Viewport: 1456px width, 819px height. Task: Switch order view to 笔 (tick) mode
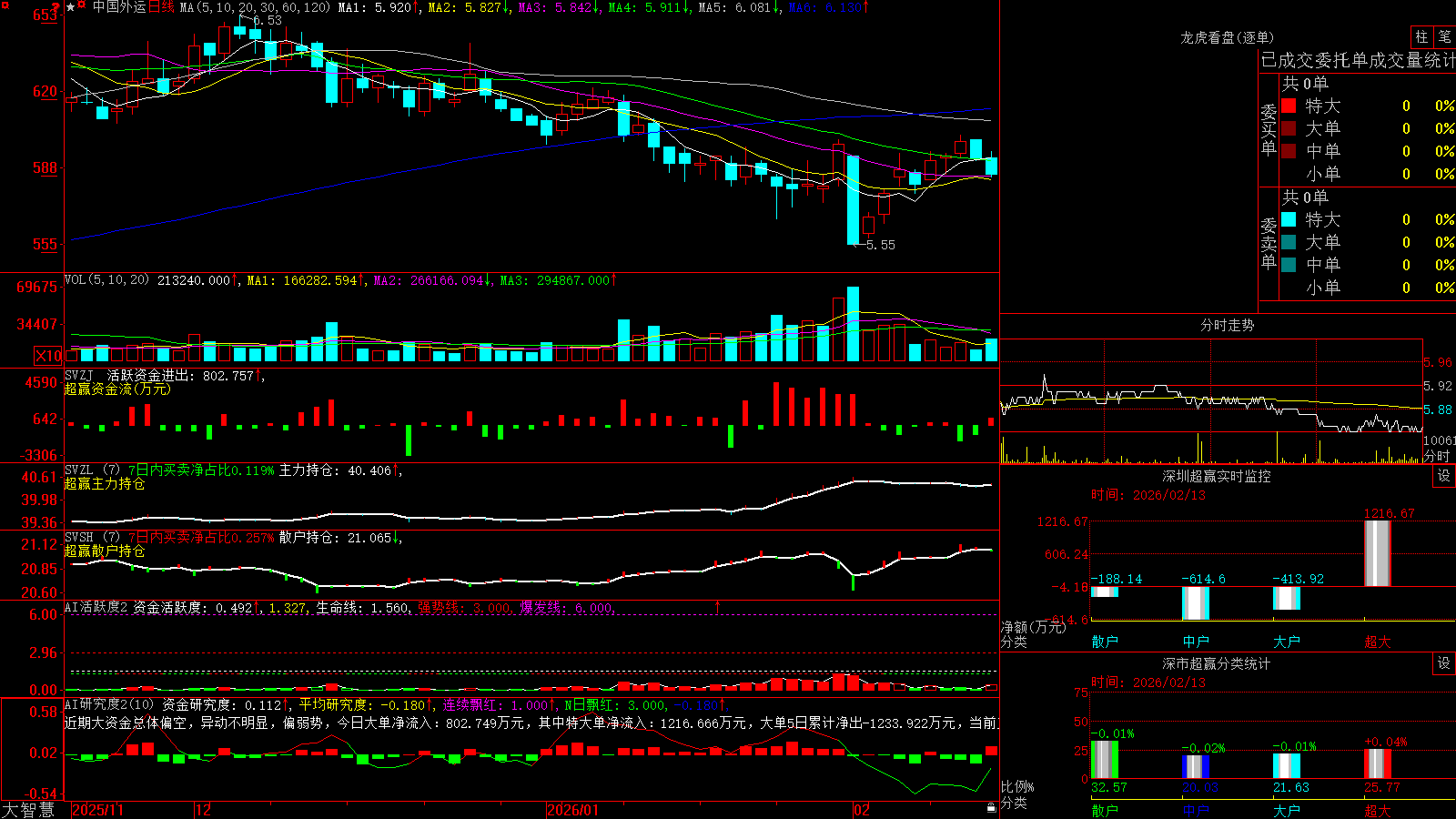[x=1444, y=37]
